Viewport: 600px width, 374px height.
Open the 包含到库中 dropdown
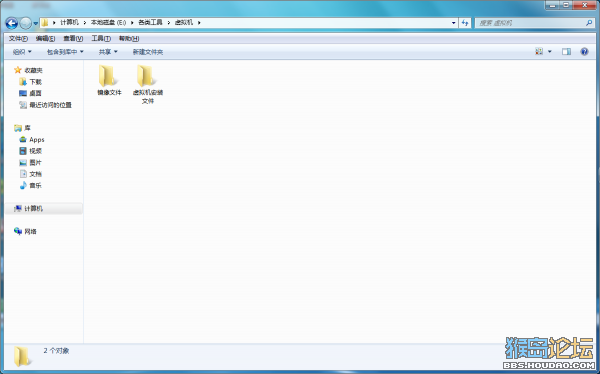(65, 52)
